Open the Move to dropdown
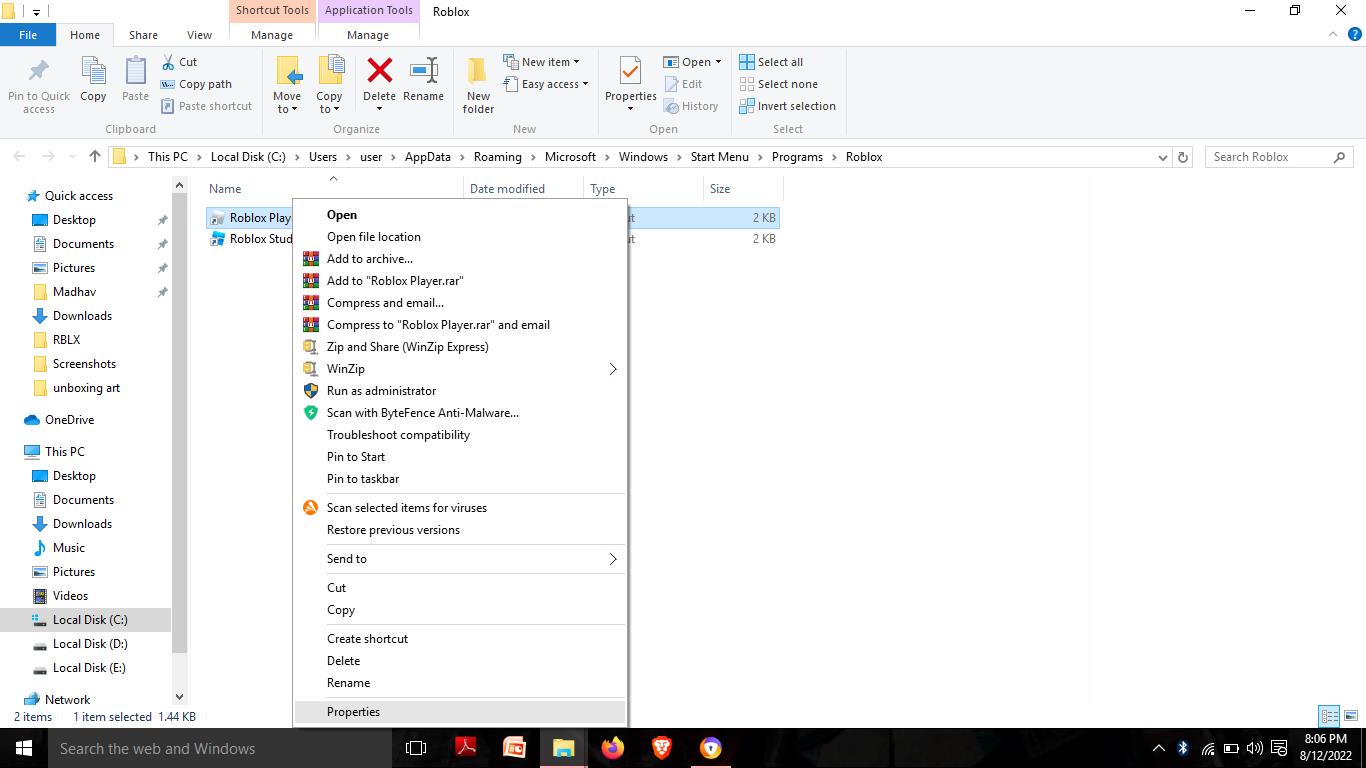This screenshot has width=1366, height=768. coord(287,103)
